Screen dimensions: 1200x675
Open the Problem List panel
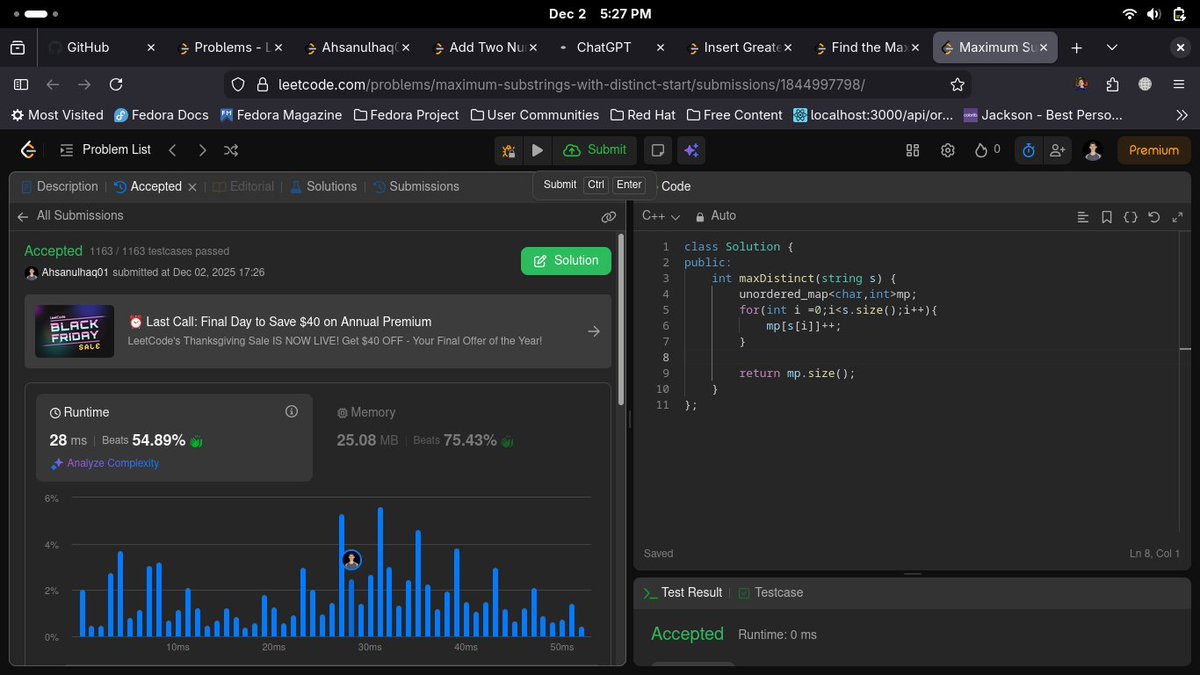coord(106,150)
